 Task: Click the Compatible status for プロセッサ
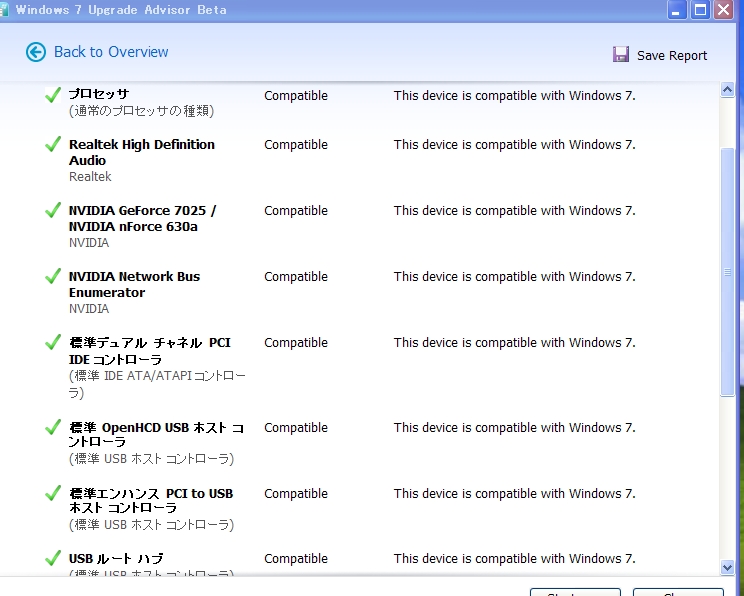[x=296, y=96]
